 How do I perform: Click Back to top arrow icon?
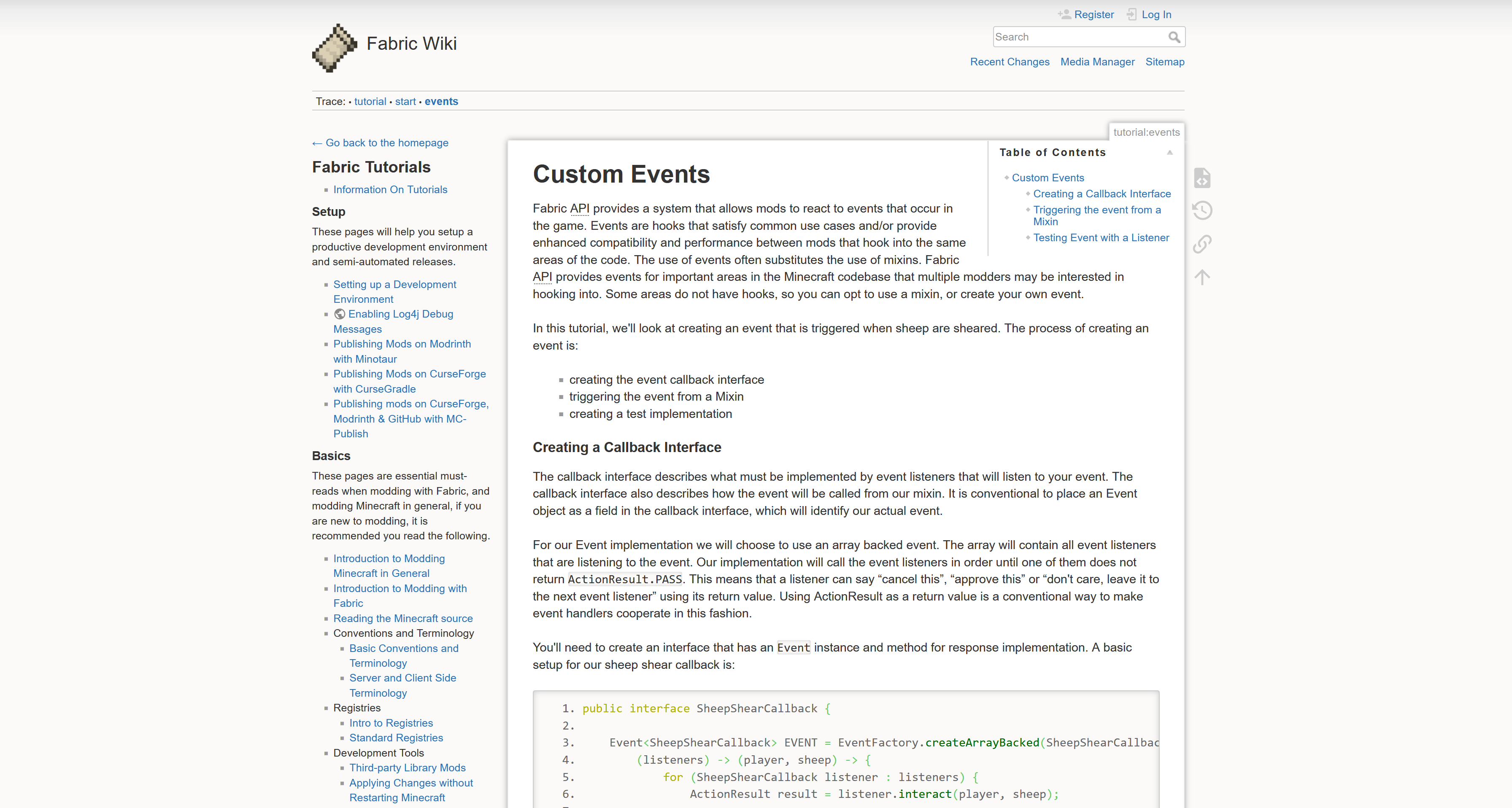tap(1202, 277)
